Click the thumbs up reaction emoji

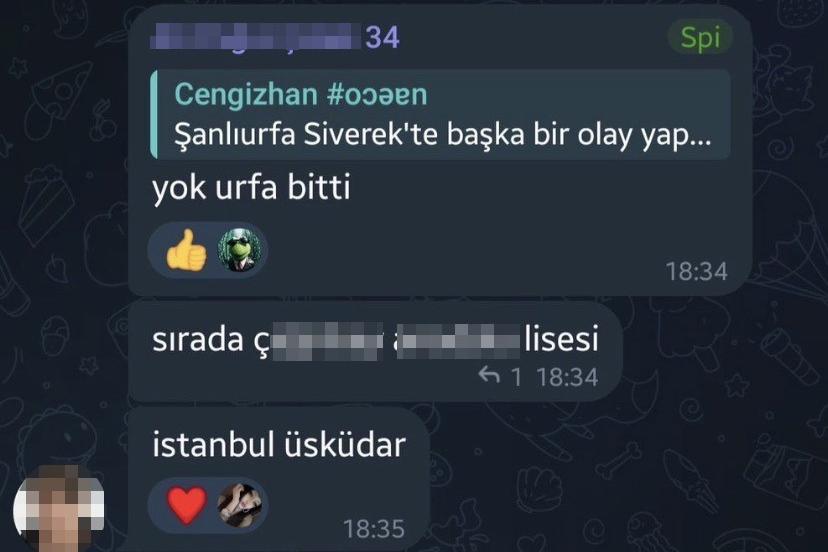pyautogui.click(x=186, y=250)
